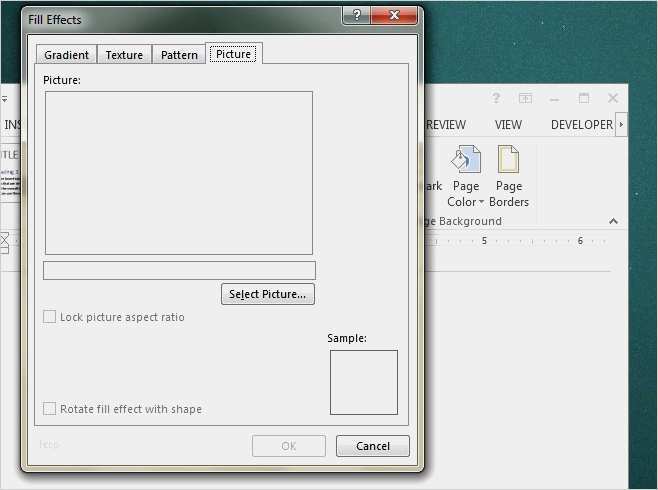Open Word Help question mark icon
The width and height of the screenshot is (658, 490).
pos(496,98)
